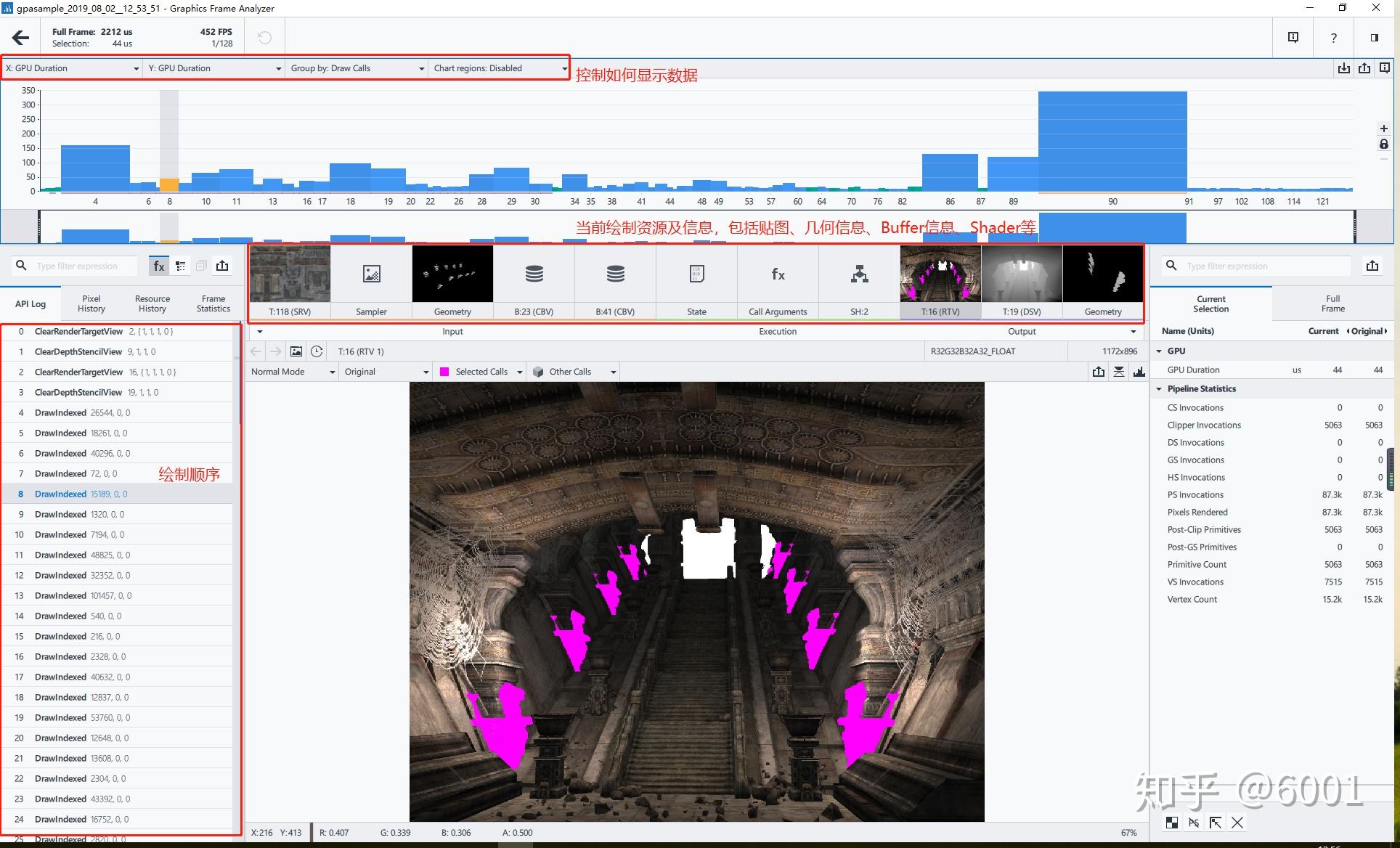Click the magenta Selected Calls color swatch
1400x848 pixels.
[x=444, y=372]
